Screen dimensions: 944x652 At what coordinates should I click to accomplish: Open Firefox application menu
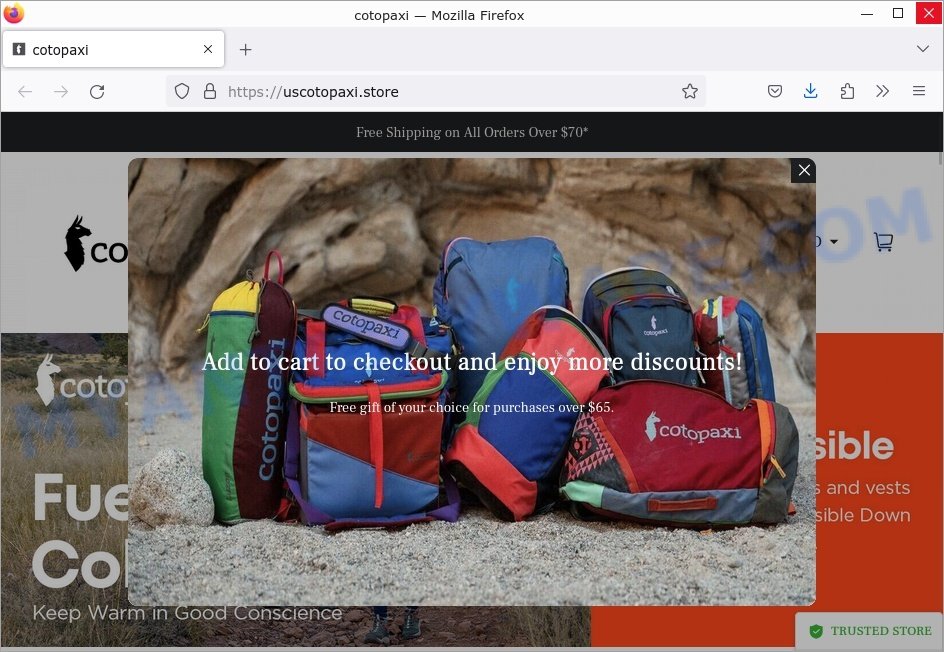[919, 92]
